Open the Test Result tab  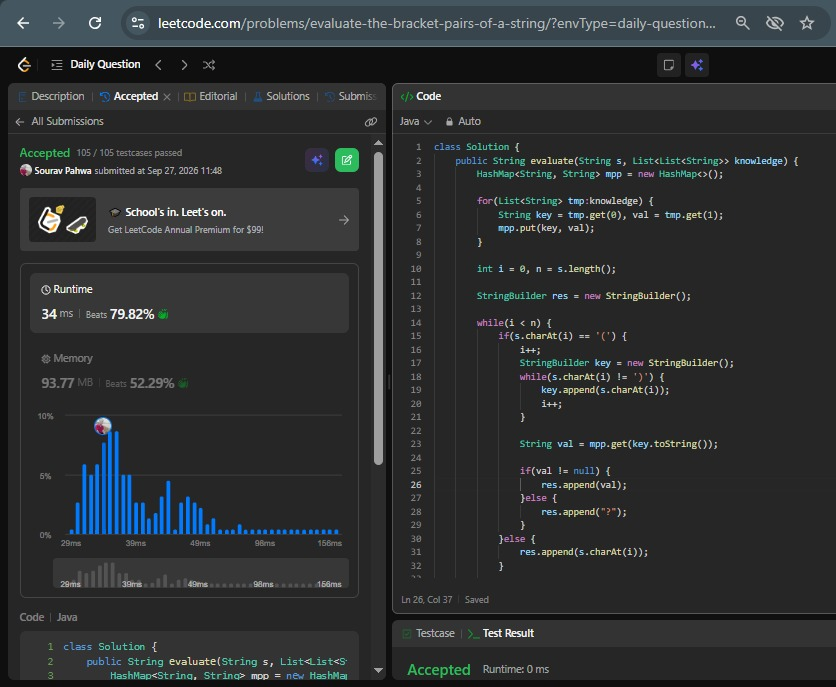point(501,633)
